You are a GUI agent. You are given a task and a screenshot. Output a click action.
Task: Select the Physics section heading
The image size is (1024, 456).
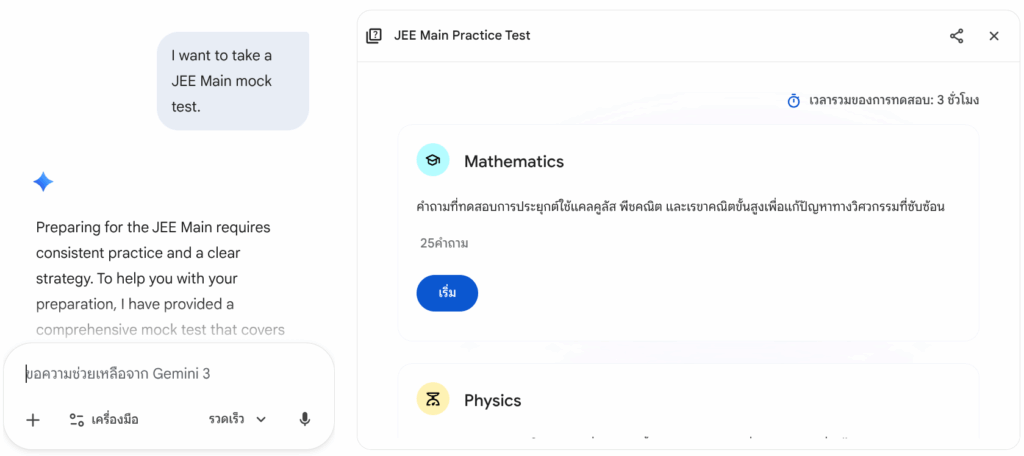coord(492,400)
